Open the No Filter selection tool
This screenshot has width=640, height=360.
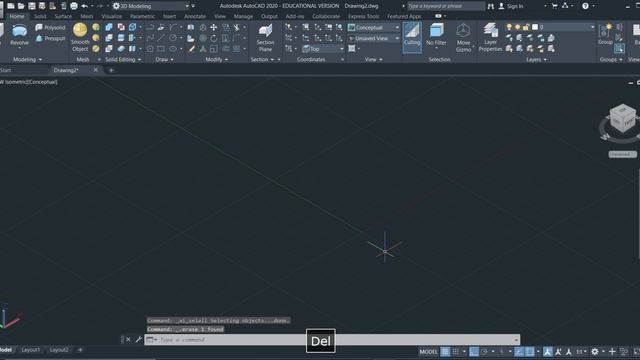pyautogui.click(x=436, y=35)
